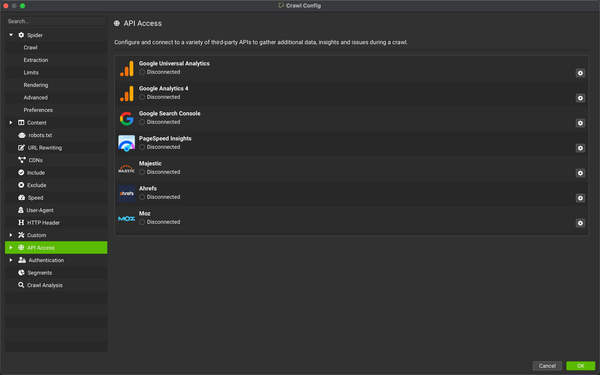The width and height of the screenshot is (600, 375).
Task: Expand the API Access tree section
Action: click(x=11, y=248)
